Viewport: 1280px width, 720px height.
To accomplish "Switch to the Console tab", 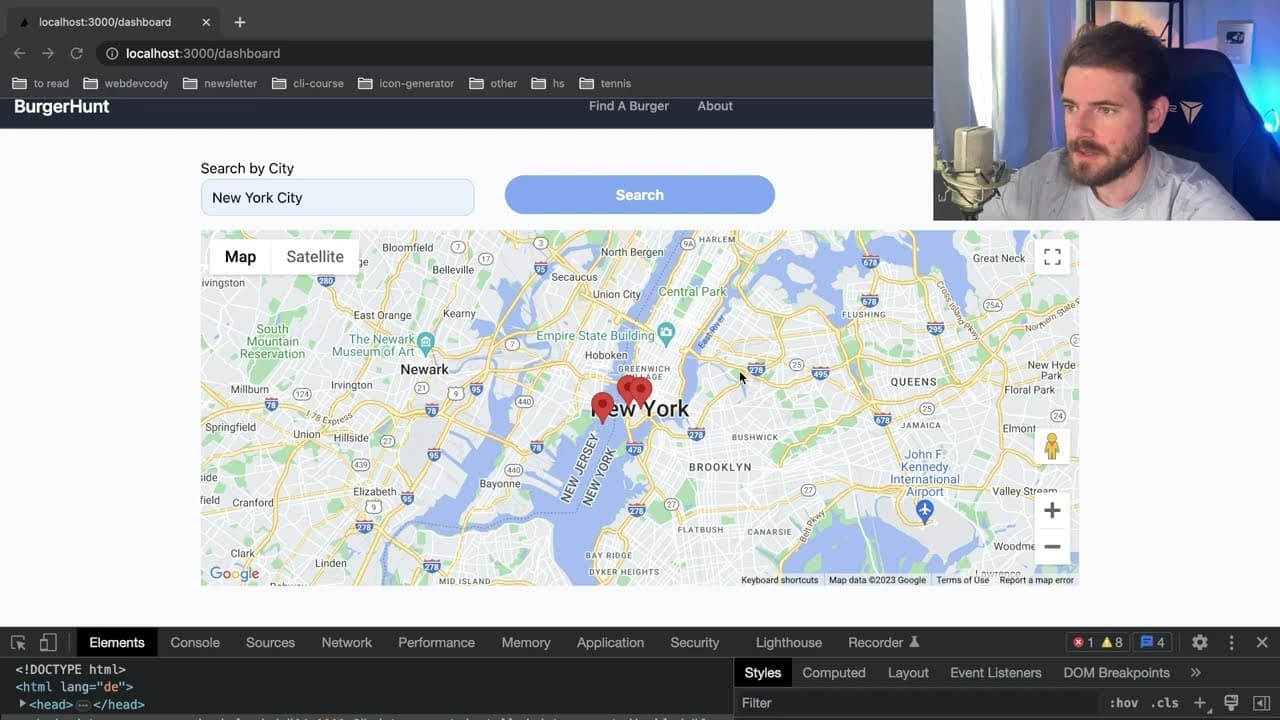I will (195, 643).
